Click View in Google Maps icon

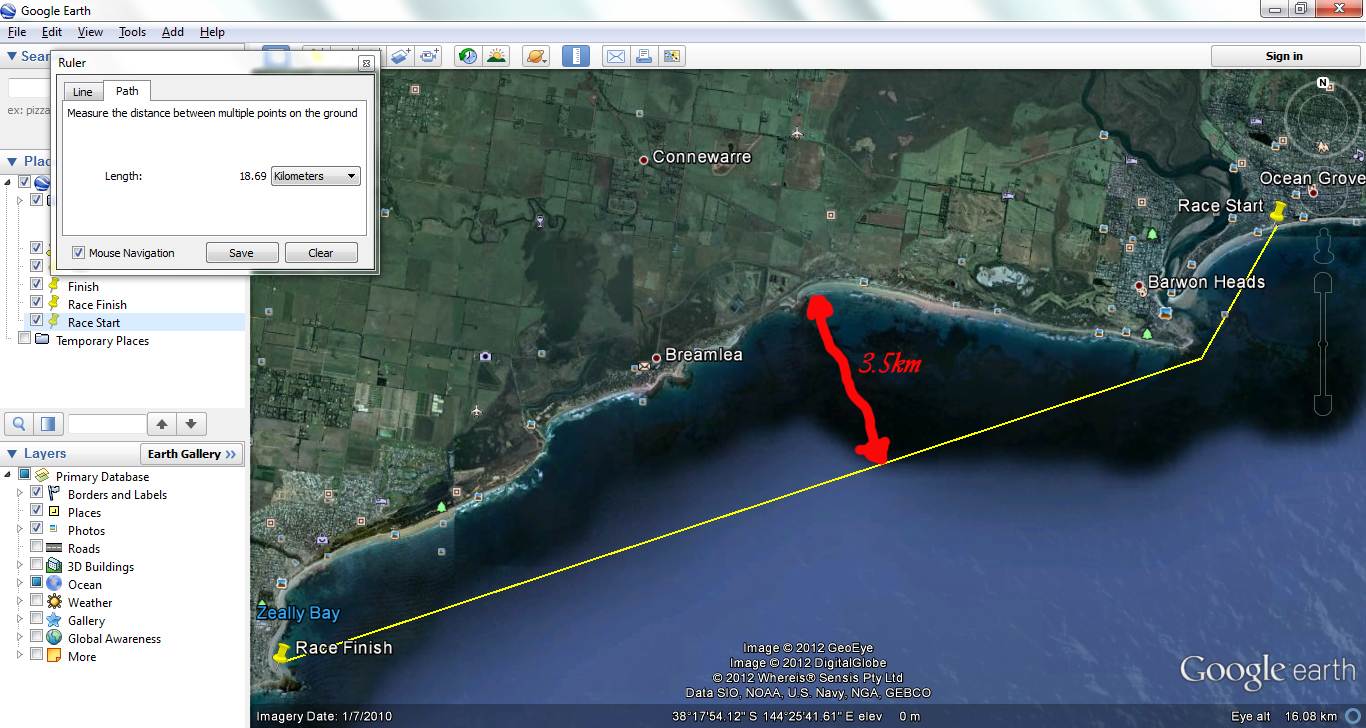(671, 56)
